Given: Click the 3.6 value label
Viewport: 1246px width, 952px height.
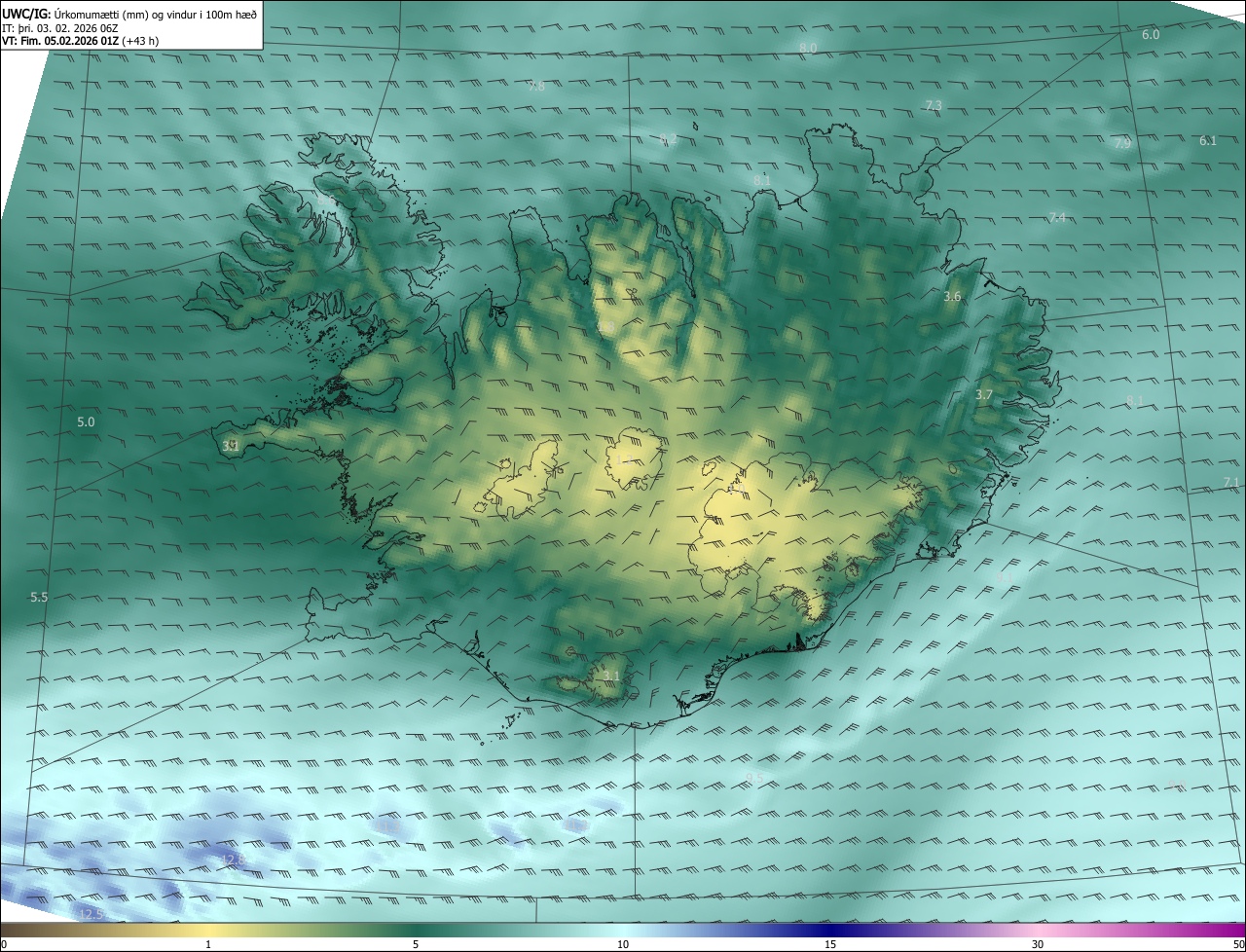Looking at the screenshot, I should coord(953,296).
